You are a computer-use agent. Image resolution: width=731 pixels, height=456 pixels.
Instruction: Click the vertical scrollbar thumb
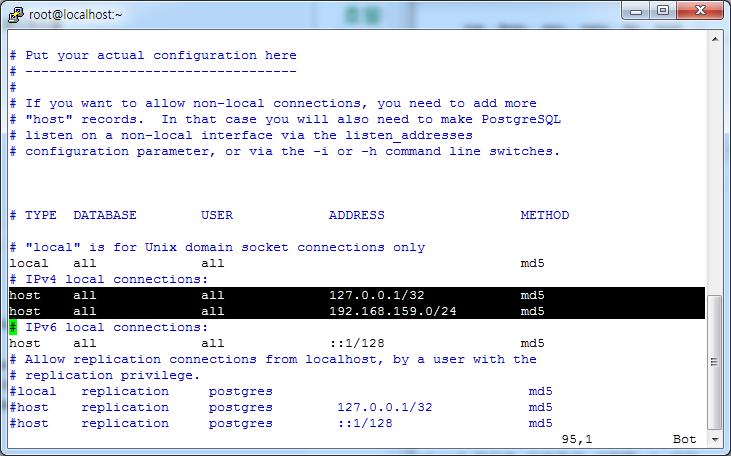[x=714, y=362]
